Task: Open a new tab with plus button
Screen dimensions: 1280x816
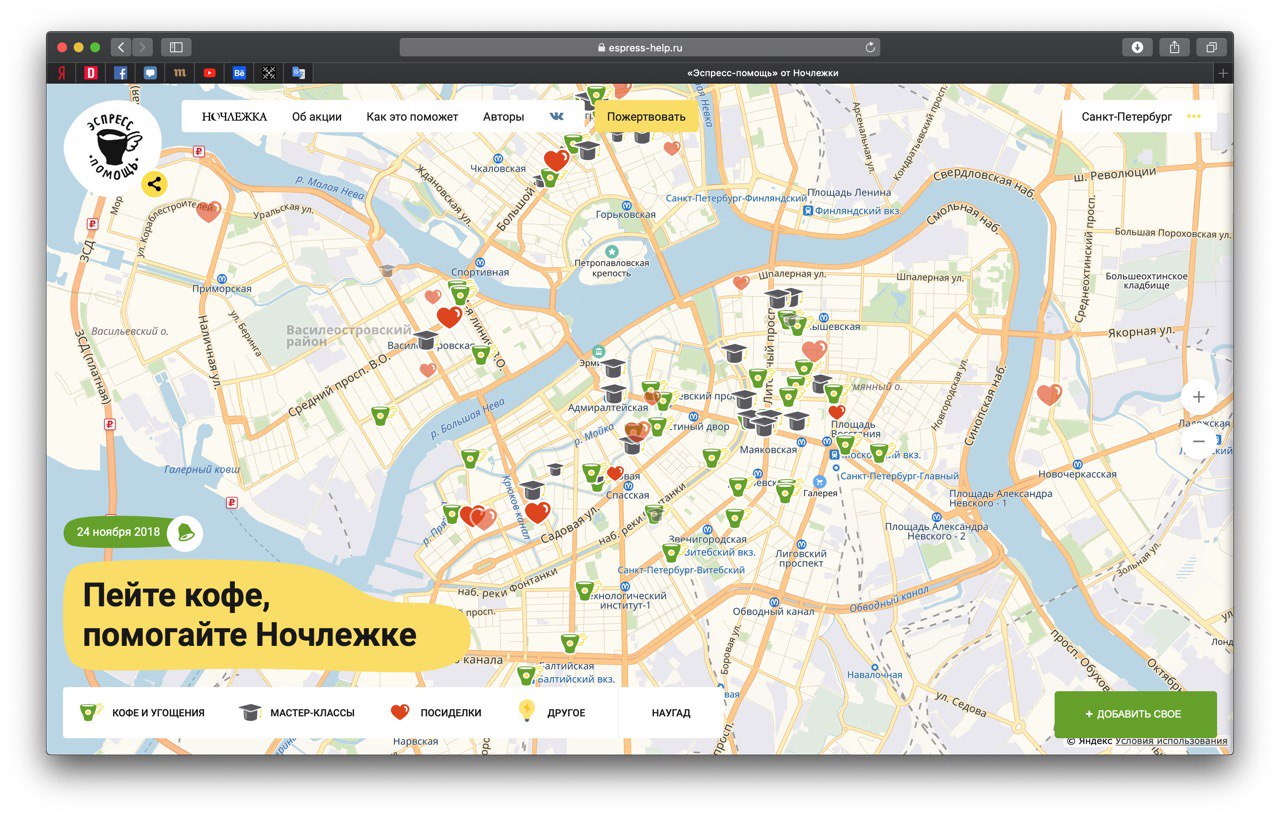Action: [1222, 73]
